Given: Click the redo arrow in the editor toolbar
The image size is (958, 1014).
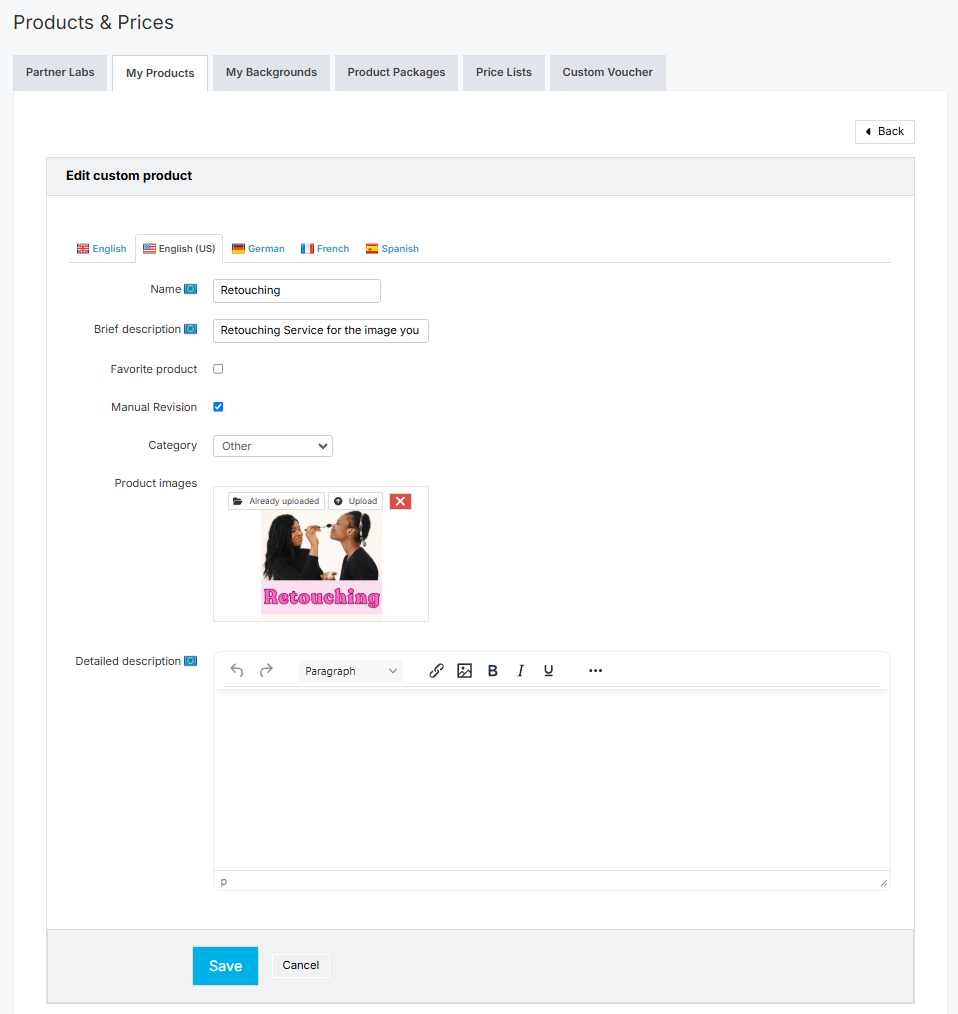Looking at the screenshot, I should tap(266, 671).
